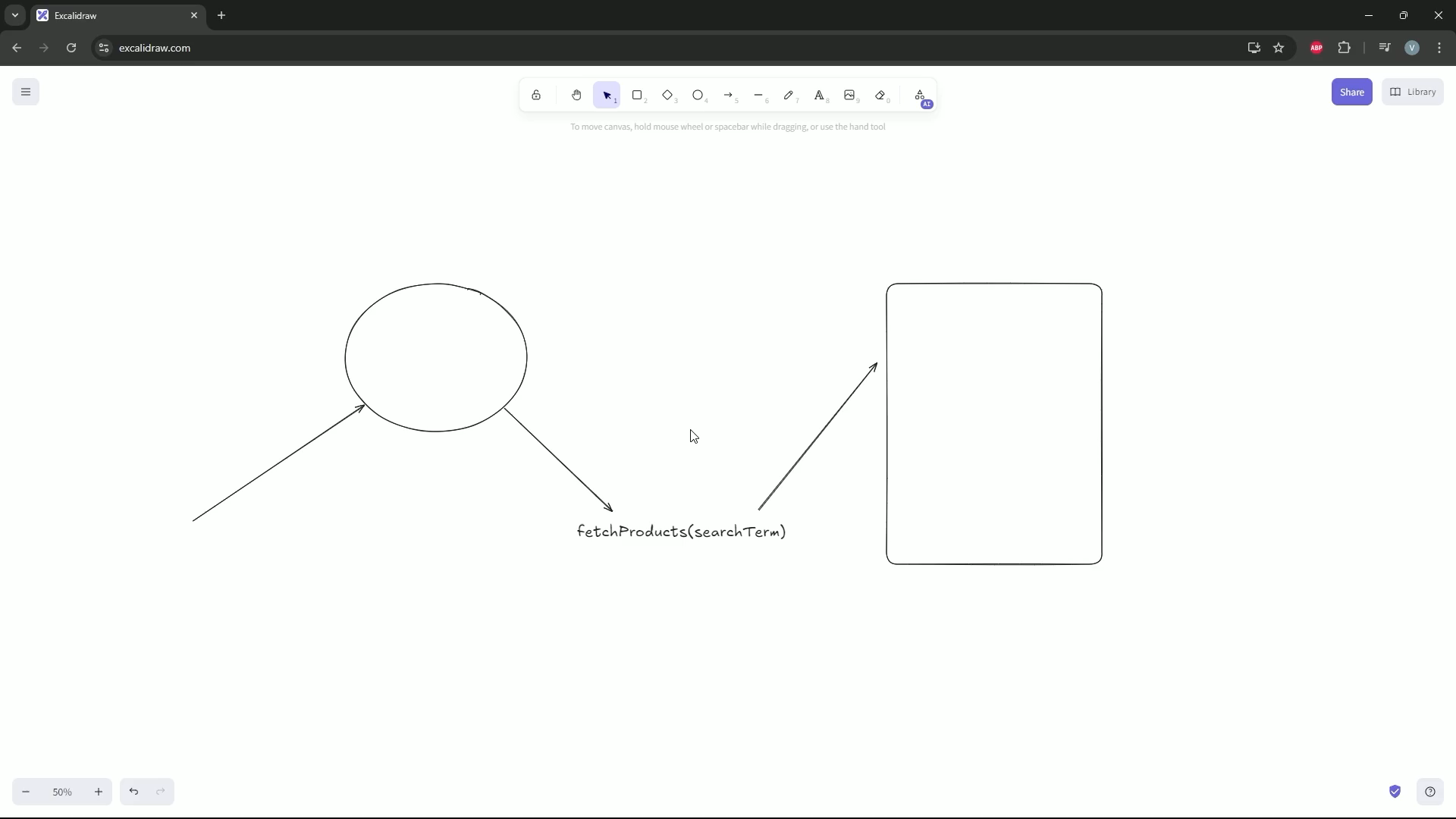Select the Ellipse shape tool
Viewport: 1456px width, 819px height.
(698, 96)
